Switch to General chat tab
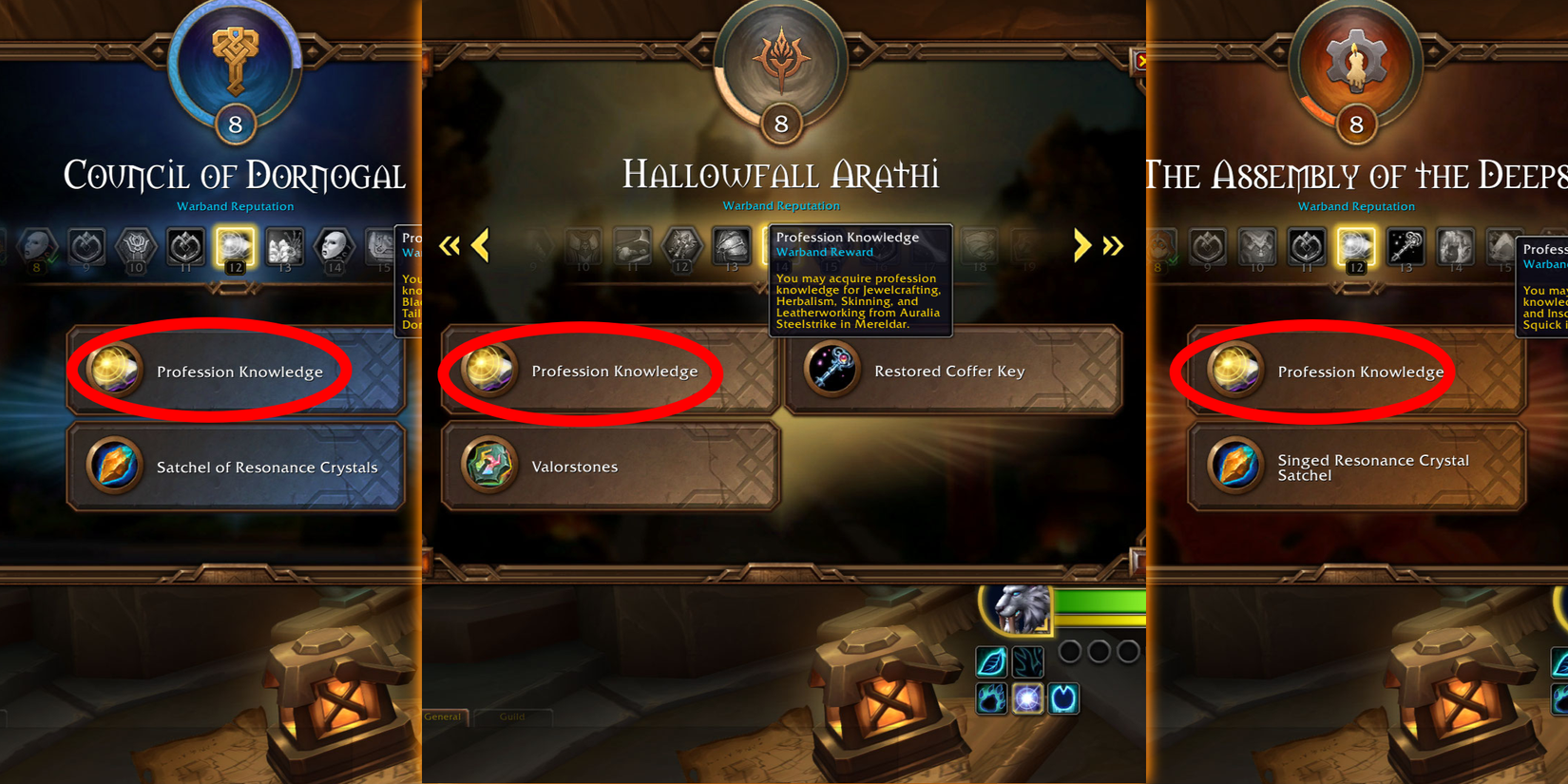 (443, 717)
